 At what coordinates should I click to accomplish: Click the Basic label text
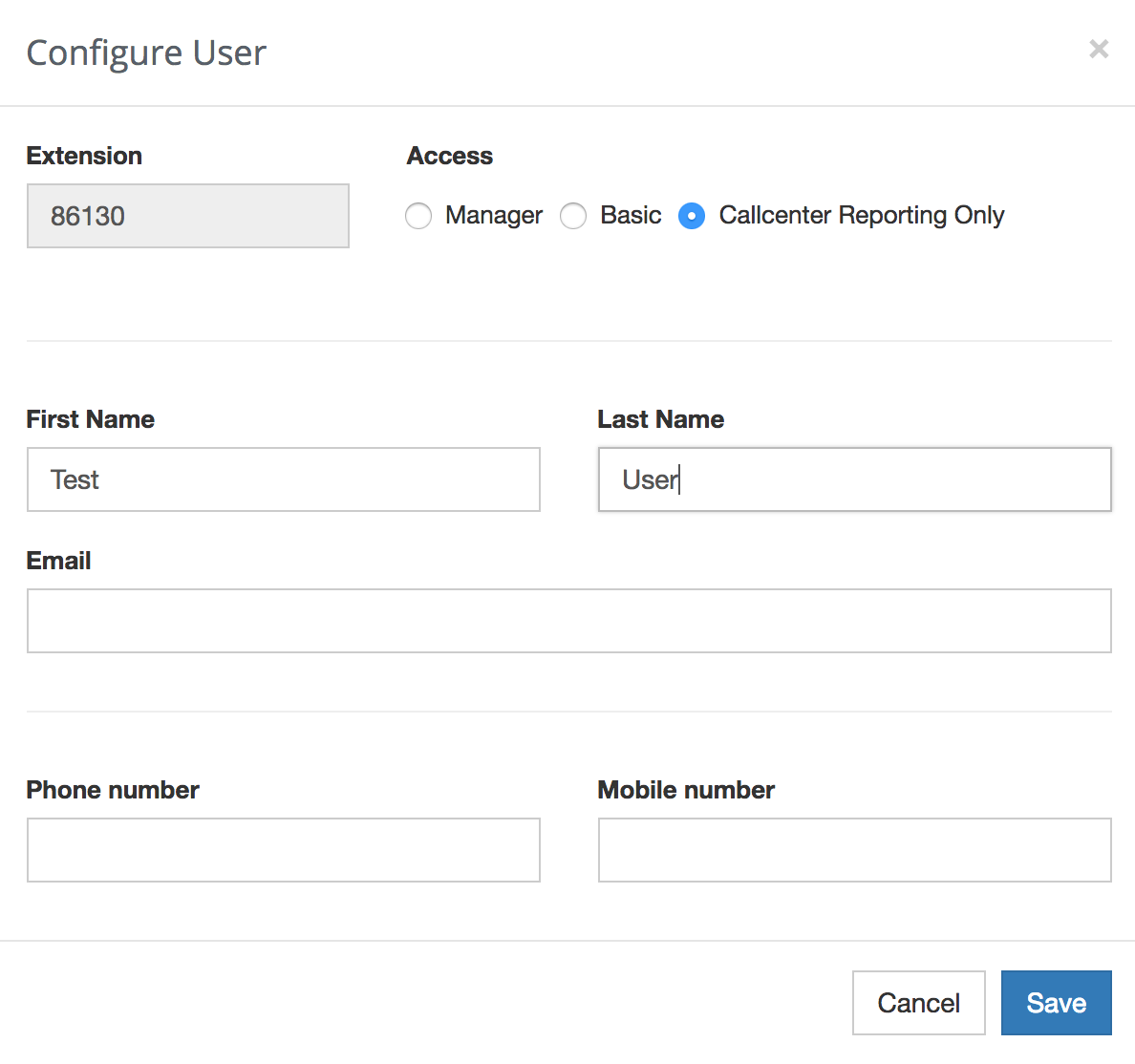631,216
